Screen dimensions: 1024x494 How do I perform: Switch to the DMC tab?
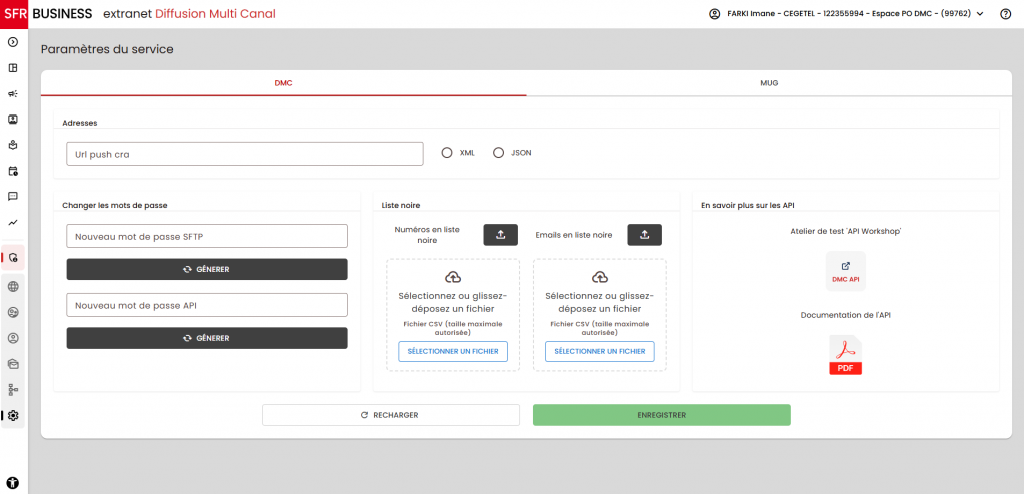283,83
